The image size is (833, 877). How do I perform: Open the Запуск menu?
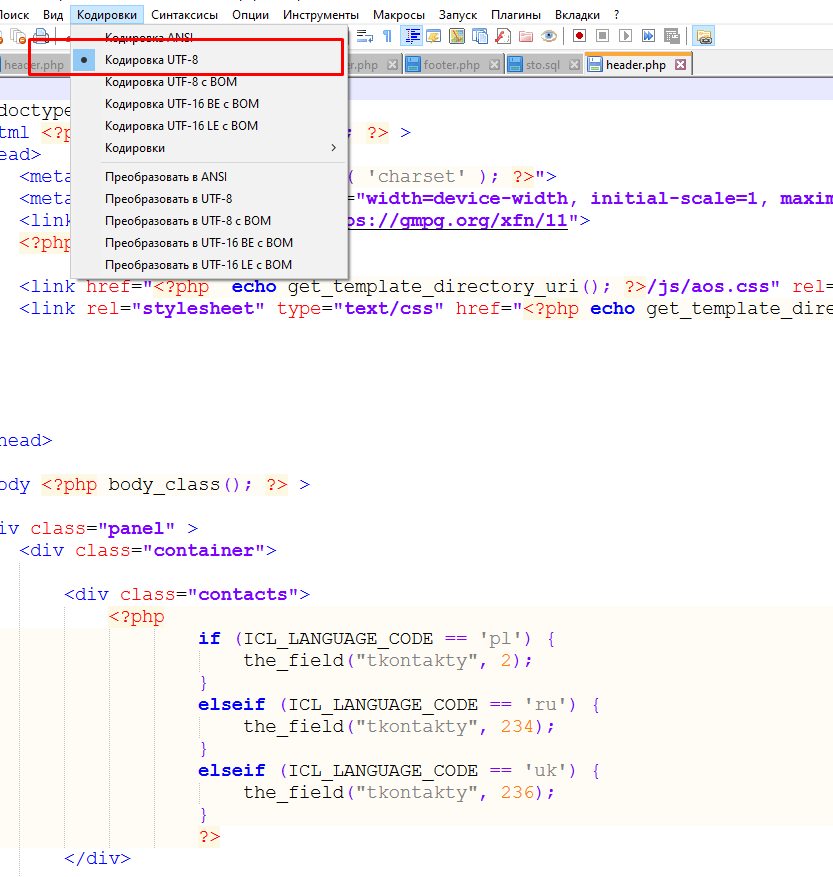coord(458,15)
